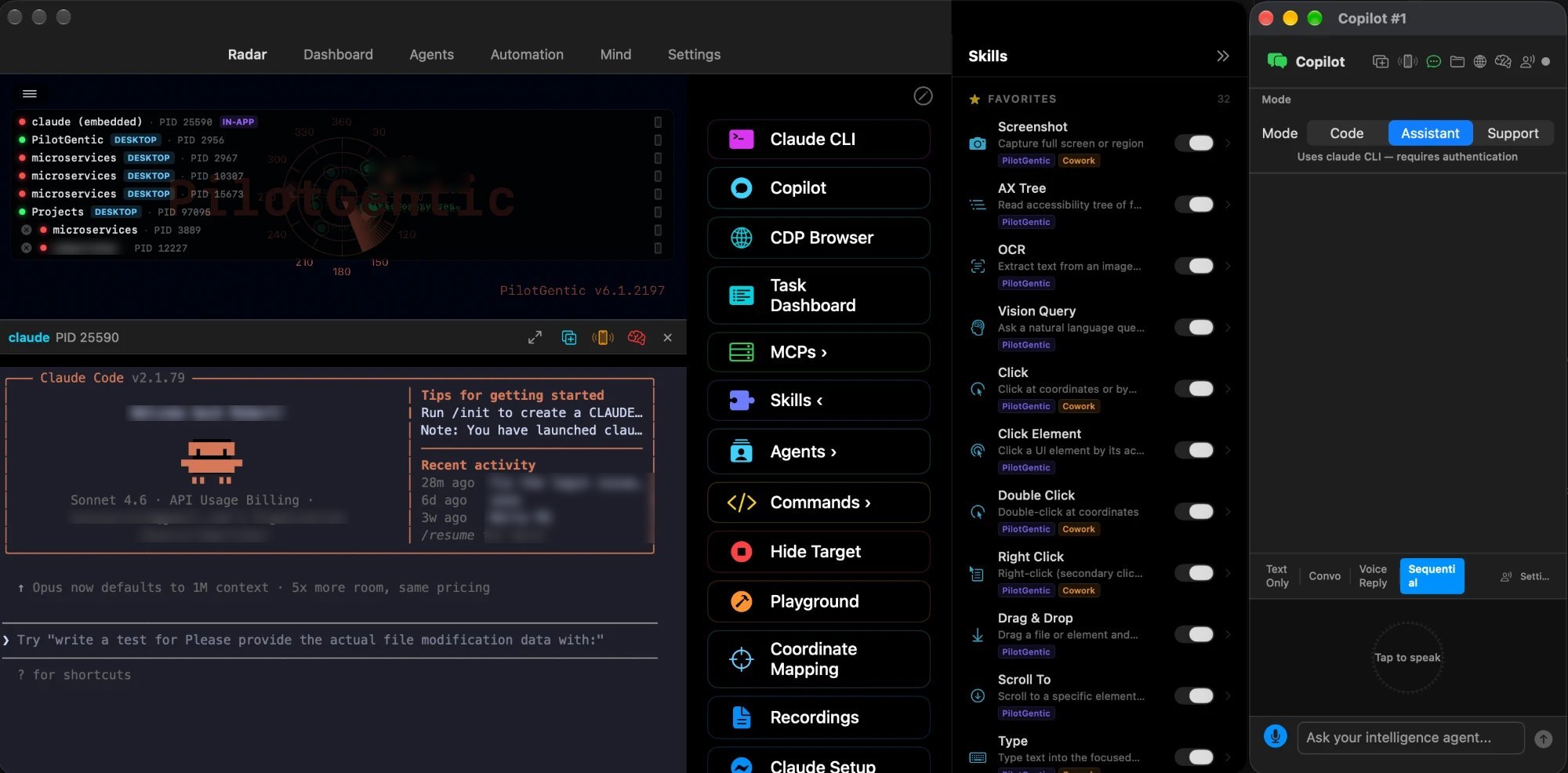
Task: Click the orange vibrate icon in claude PID bar
Action: point(603,338)
